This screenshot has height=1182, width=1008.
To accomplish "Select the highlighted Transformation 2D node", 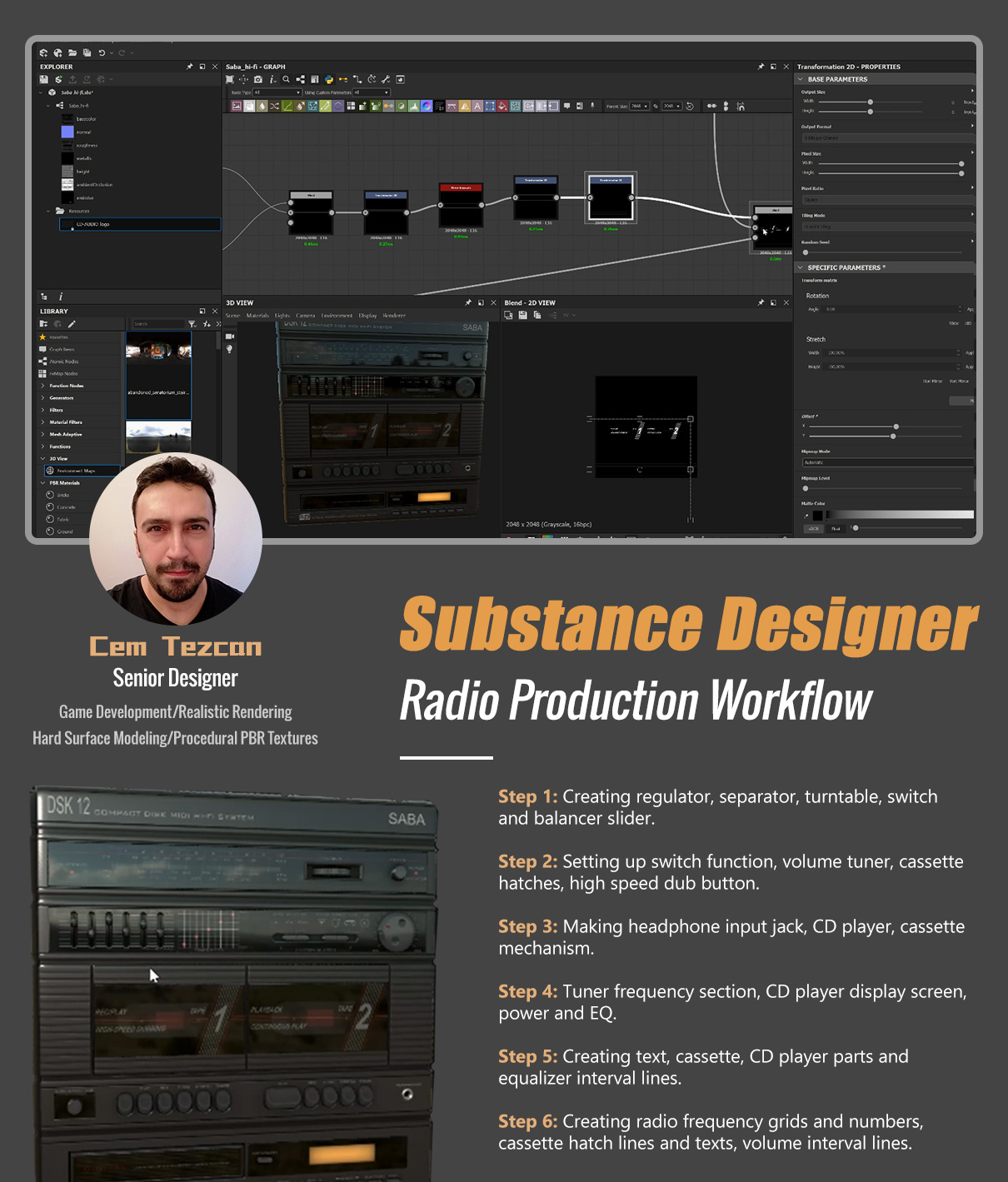I will [x=611, y=197].
